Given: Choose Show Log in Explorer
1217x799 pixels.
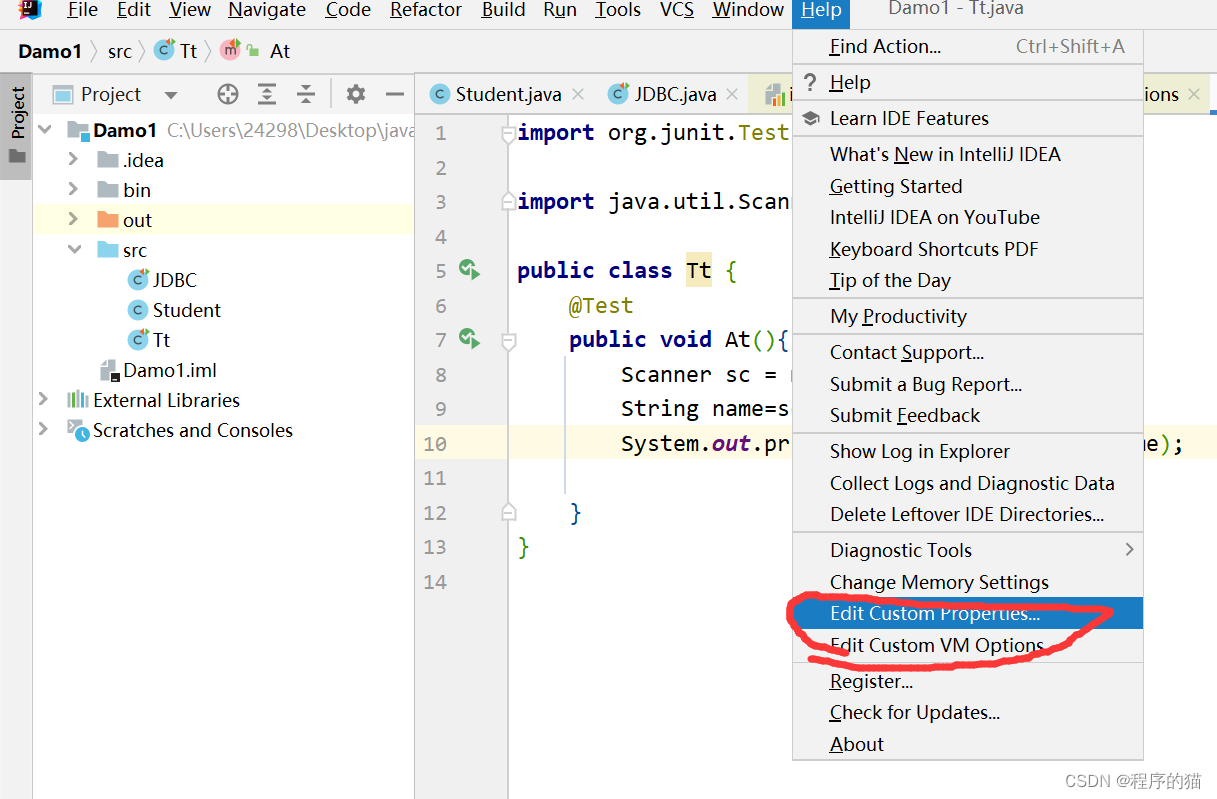Looking at the screenshot, I should tap(968, 451).
